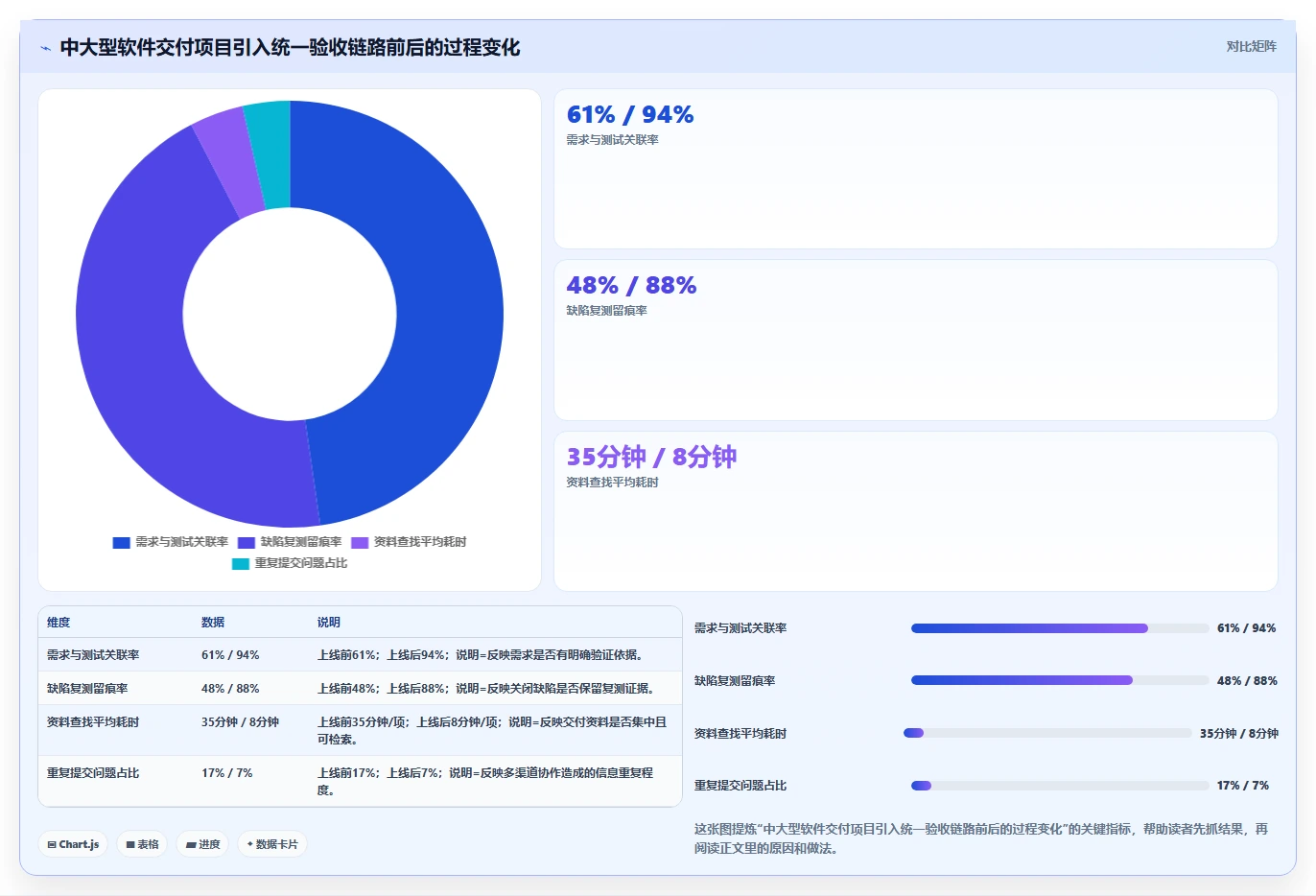Toggle the indigo legend swatch for 缺陷复测留痕率
The image size is (1316, 896).
click(x=247, y=543)
